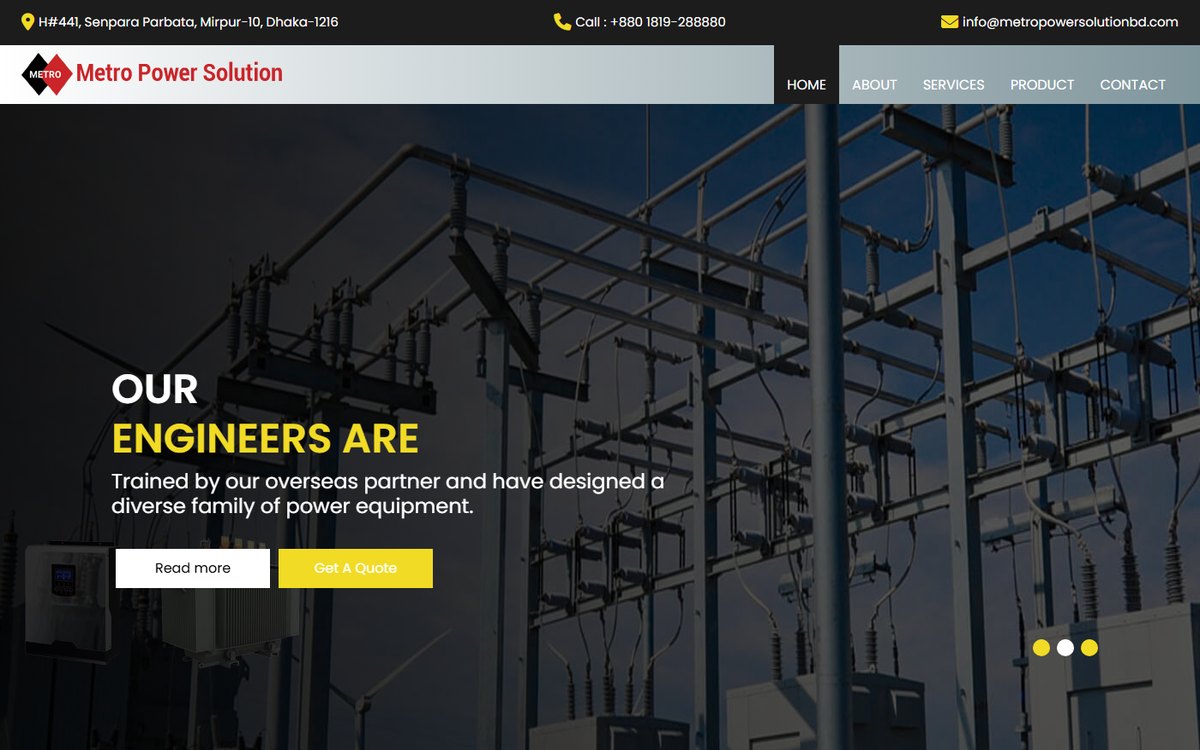The image size is (1200, 750).
Task: Open the Home menu item
Action: point(806,85)
